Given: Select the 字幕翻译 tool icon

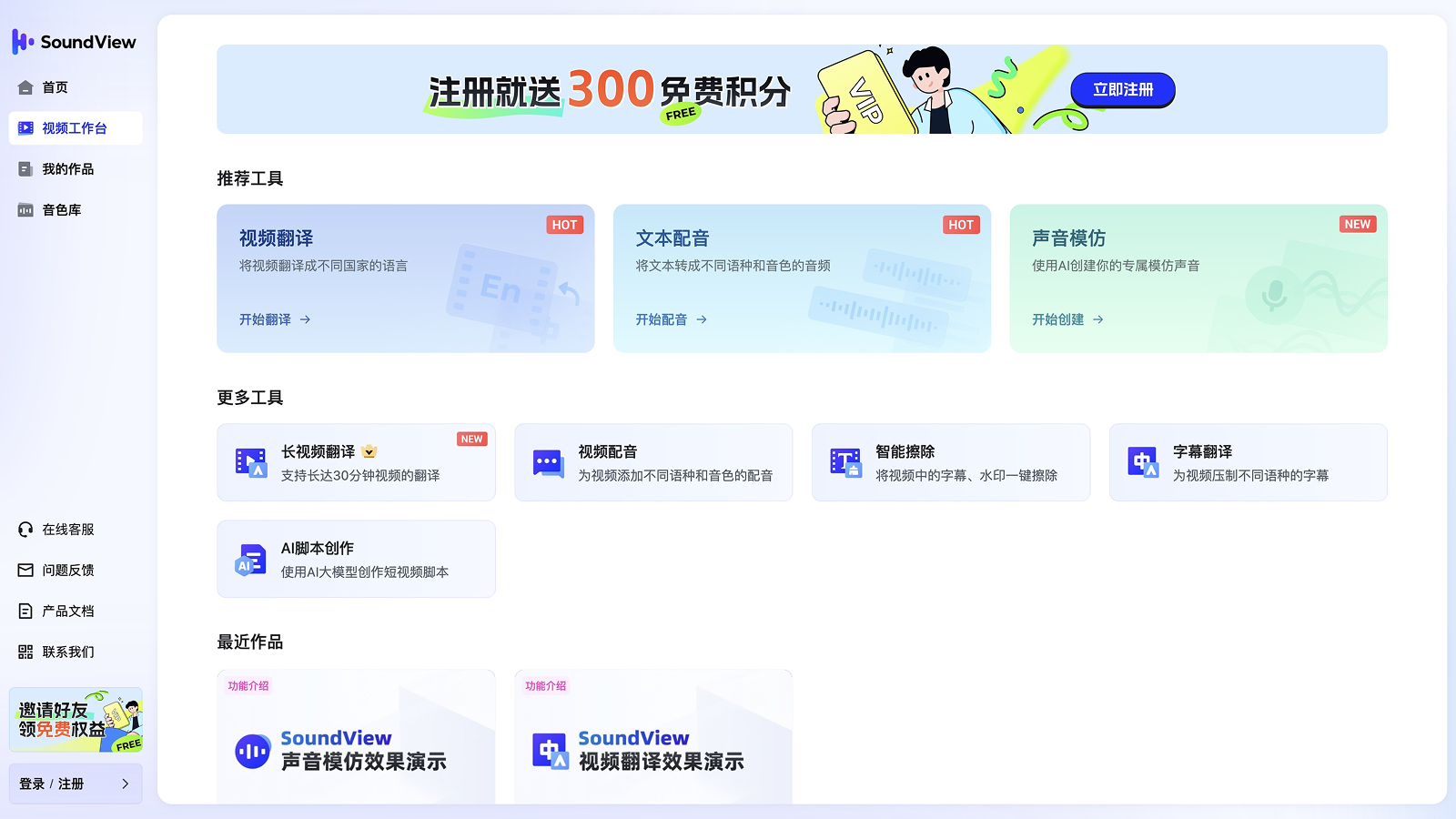Looking at the screenshot, I should [x=1142, y=461].
